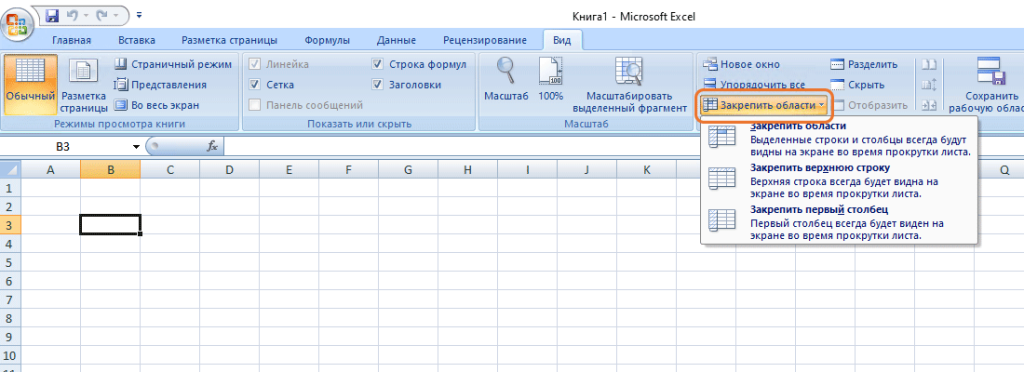This screenshot has height=372, width=1024.
Task: Click the insert function fx icon
Action: [x=212, y=147]
